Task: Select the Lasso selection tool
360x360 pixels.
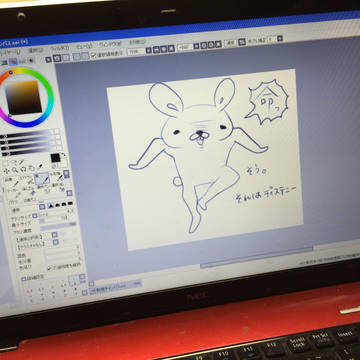Action: [x=14, y=163]
